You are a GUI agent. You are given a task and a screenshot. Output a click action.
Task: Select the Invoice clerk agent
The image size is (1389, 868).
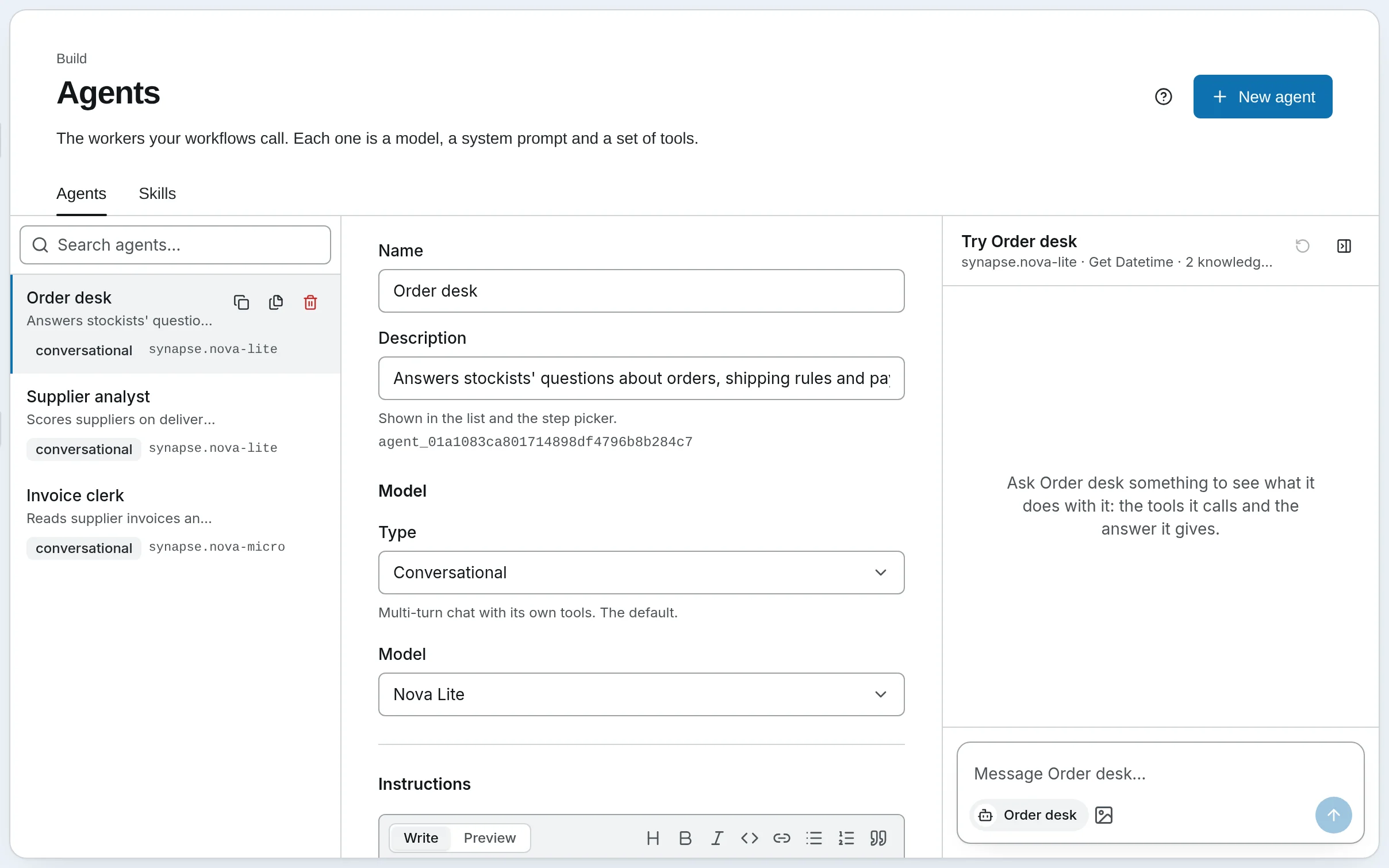(x=175, y=522)
